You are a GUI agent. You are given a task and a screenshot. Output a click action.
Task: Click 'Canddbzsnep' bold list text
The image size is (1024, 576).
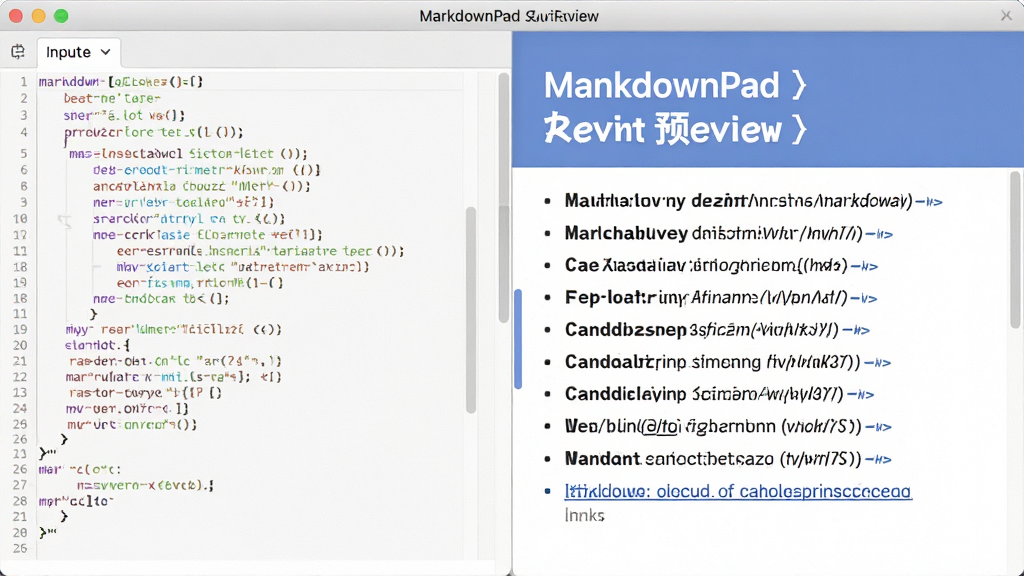[625, 330]
